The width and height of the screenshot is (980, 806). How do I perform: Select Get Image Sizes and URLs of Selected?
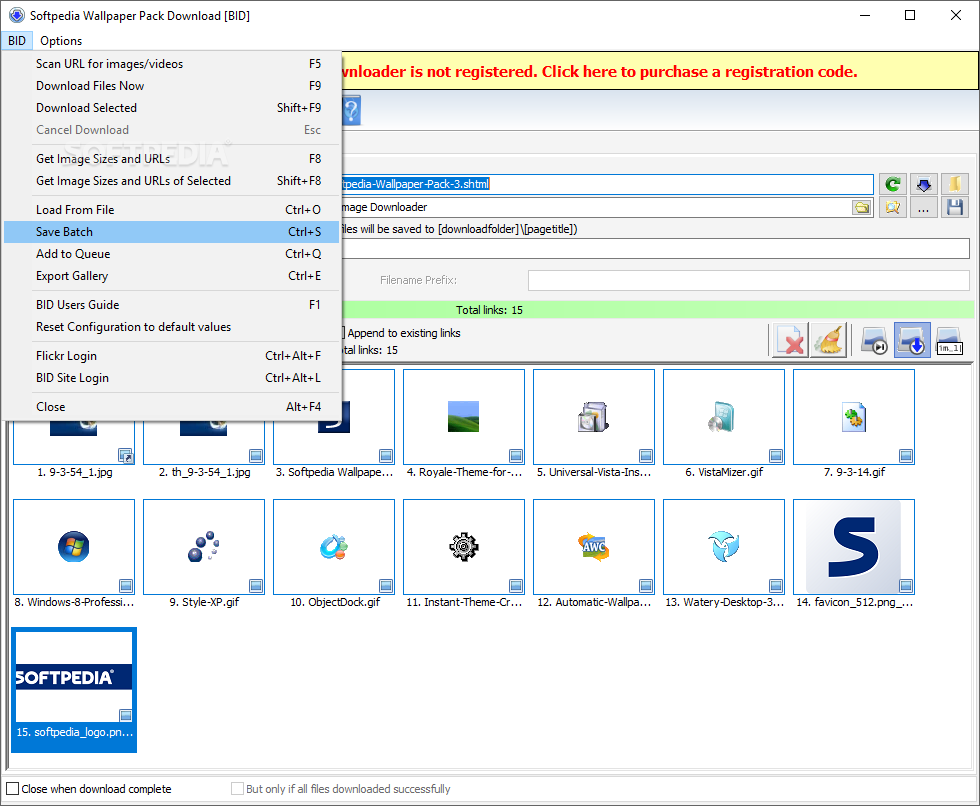pyautogui.click(x=172, y=181)
